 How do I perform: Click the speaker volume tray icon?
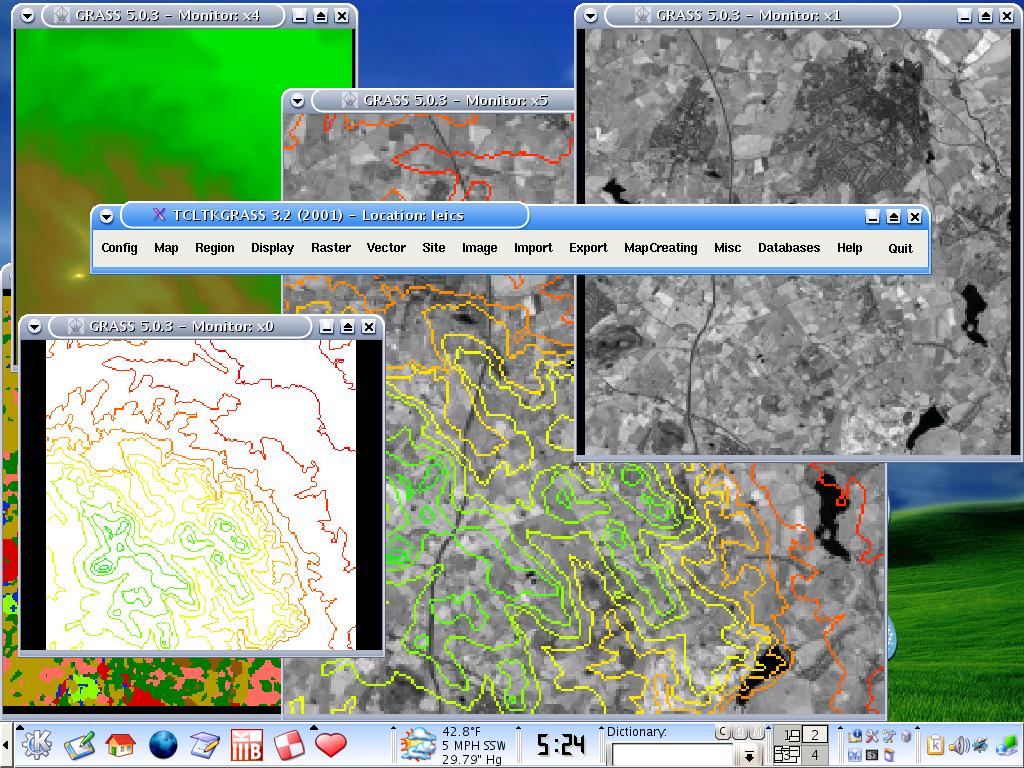[x=959, y=744]
